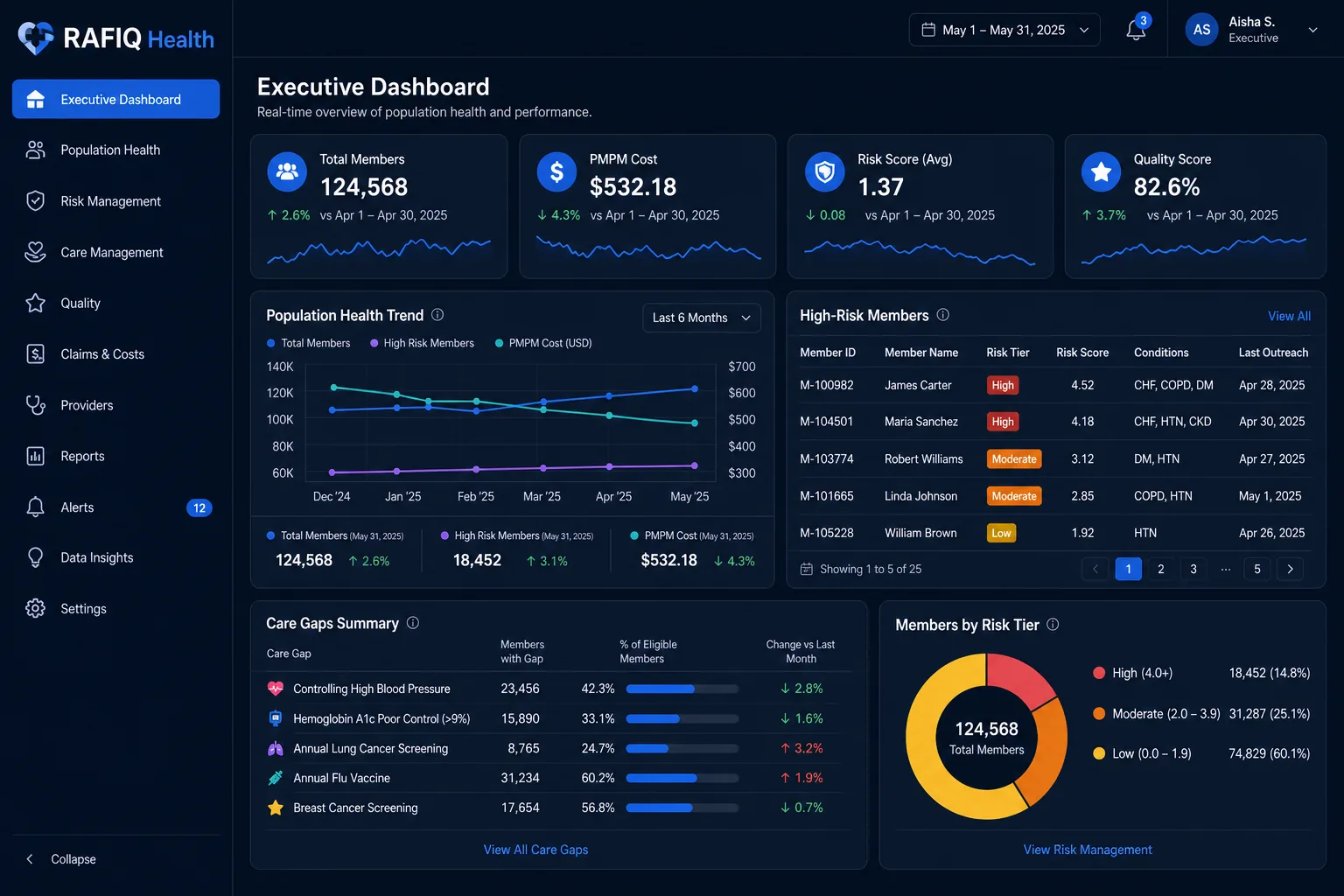
Task: Go to page 2 in pagination
Action: coord(1160,569)
